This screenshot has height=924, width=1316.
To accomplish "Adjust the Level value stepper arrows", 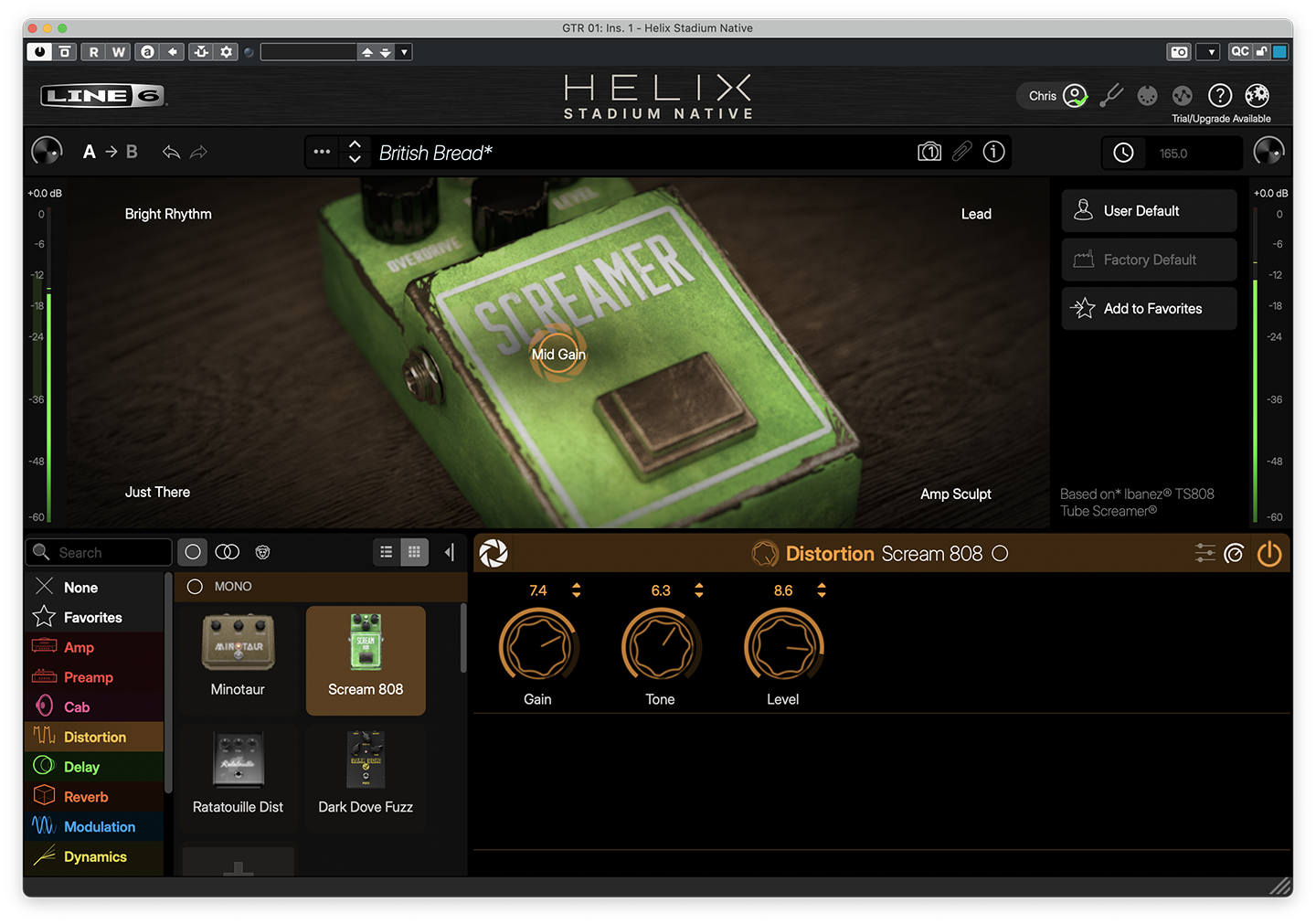I will 822,590.
